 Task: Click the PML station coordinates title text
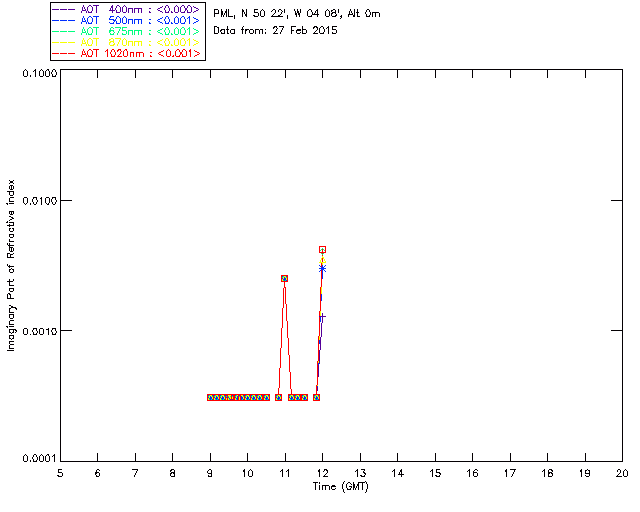click(297, 14)
